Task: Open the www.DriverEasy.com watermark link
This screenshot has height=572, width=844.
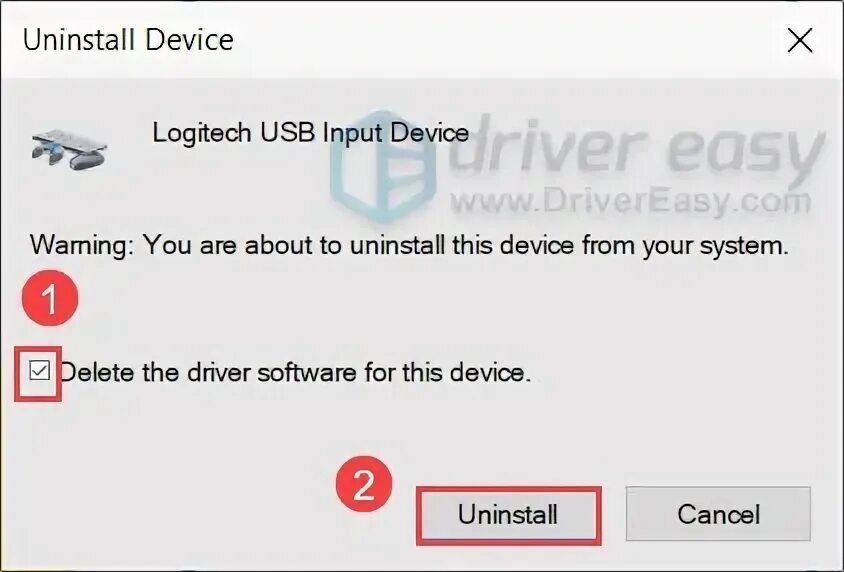Action: coord(631,202)
